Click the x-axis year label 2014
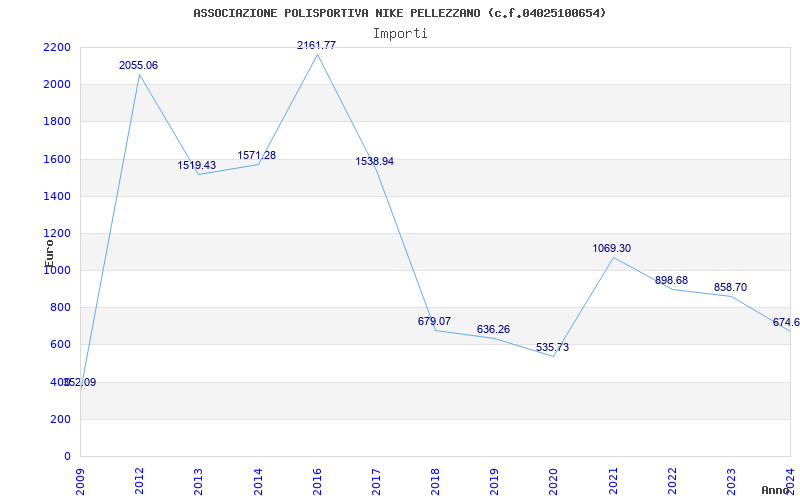800x500 pixels. pyautogui.click(x=258, y=482)
